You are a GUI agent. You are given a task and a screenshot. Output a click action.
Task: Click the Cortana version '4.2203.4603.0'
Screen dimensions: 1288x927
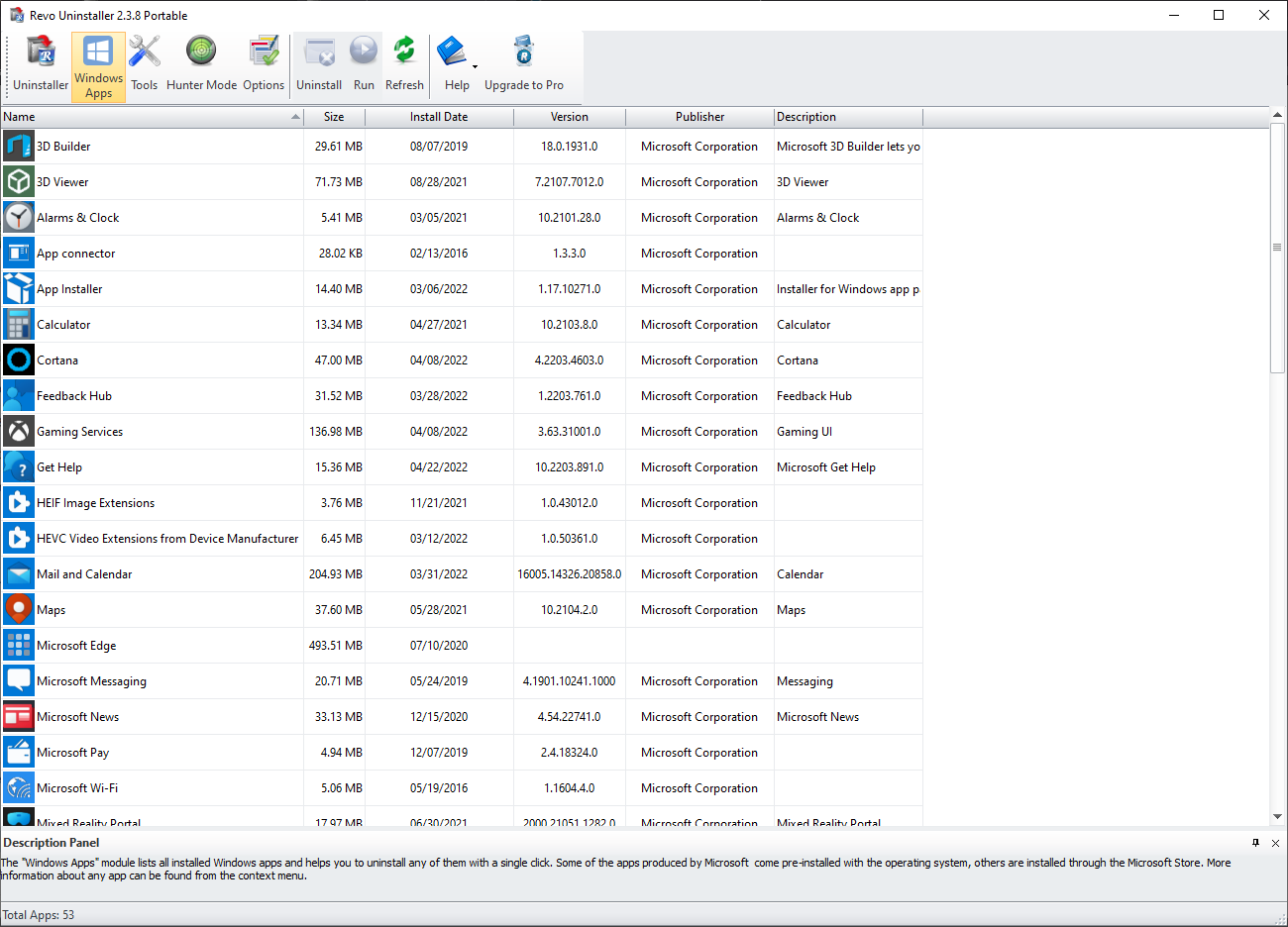pos(569,360)
